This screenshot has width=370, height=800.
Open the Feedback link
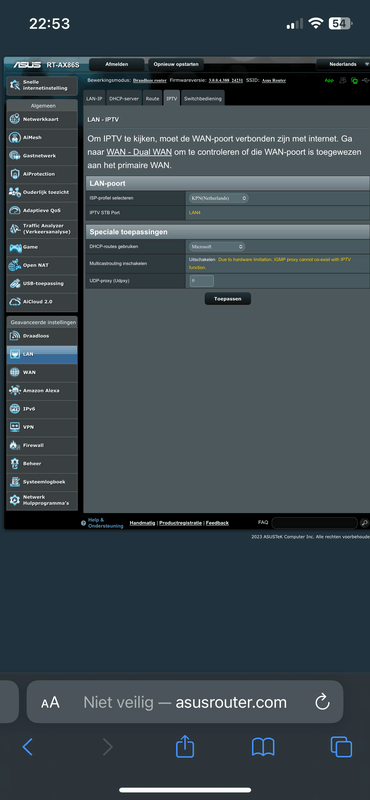coord(217,523)
